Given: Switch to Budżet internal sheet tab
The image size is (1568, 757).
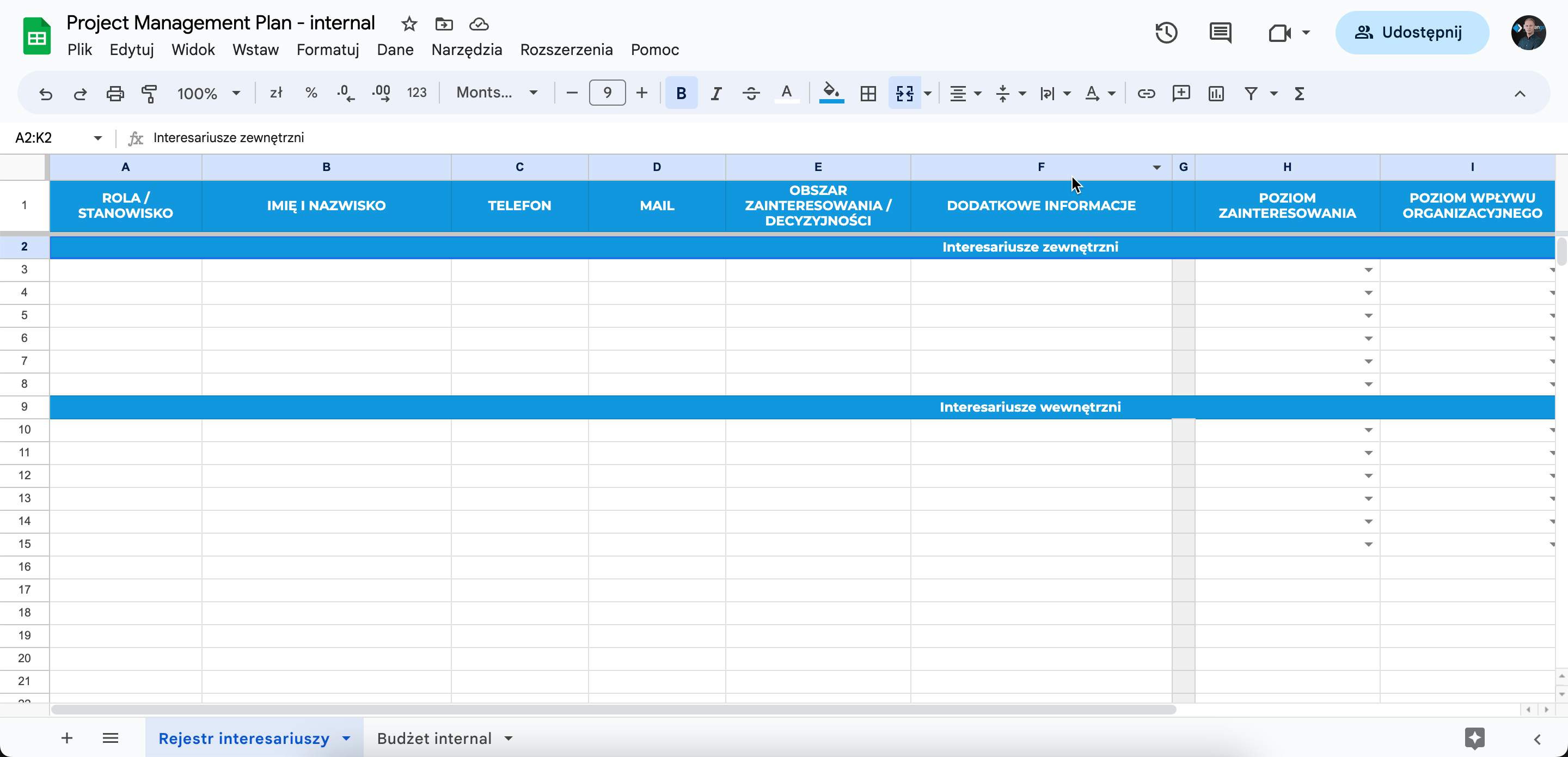Looking at the screenshot, I should point(434,738).
